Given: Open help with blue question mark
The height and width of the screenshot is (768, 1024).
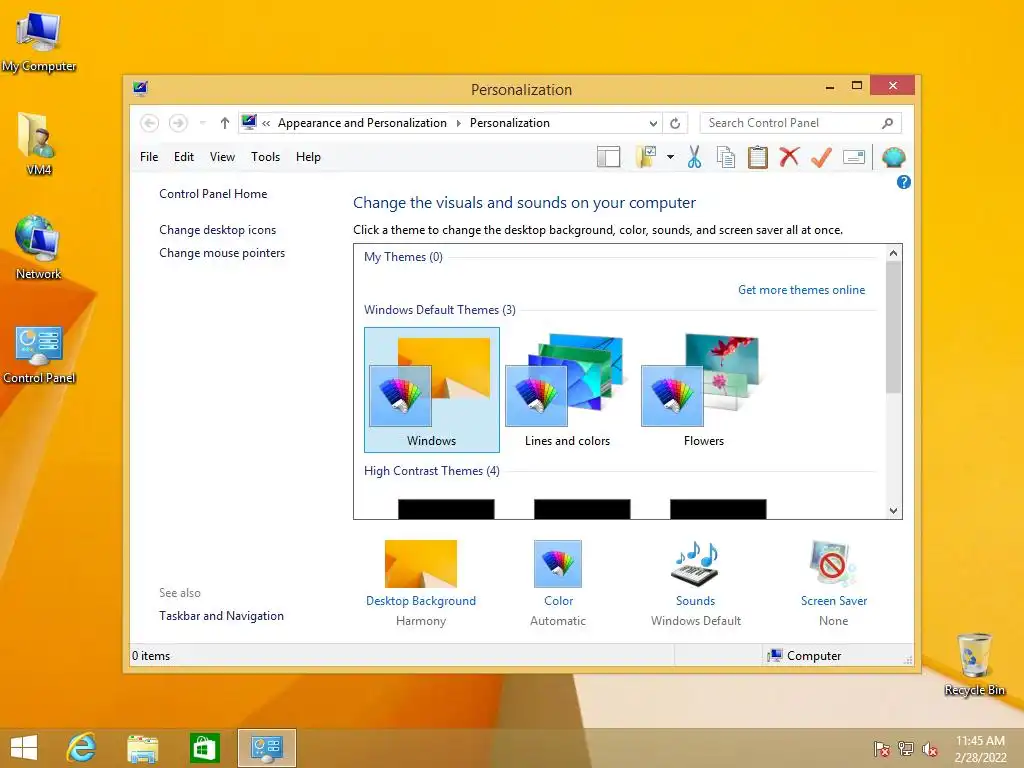Looking at the screenshot, I should pyautogui.click(x=904, y=182).
